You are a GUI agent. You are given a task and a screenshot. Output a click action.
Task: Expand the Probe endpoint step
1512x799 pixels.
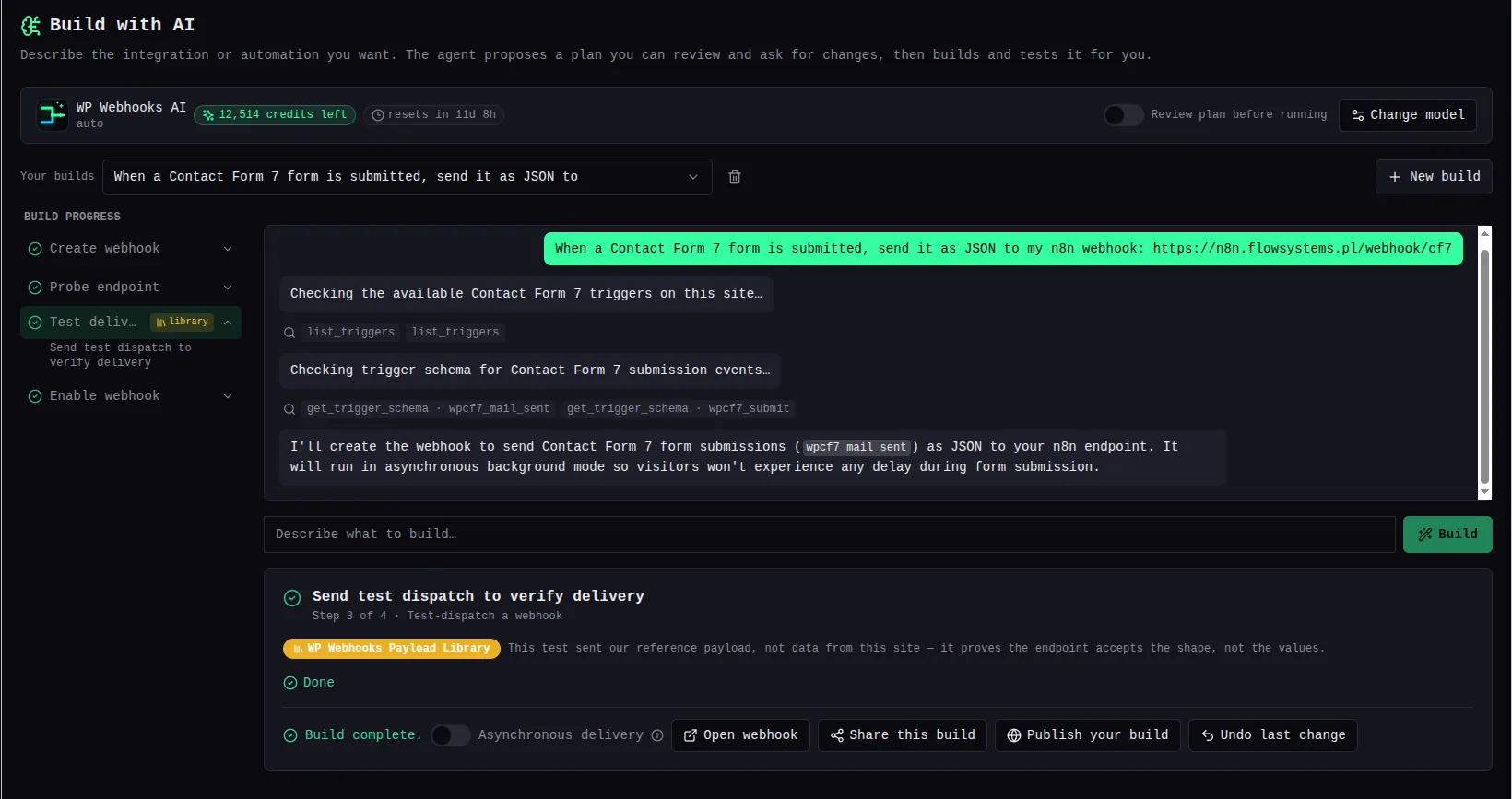(228, 288)
